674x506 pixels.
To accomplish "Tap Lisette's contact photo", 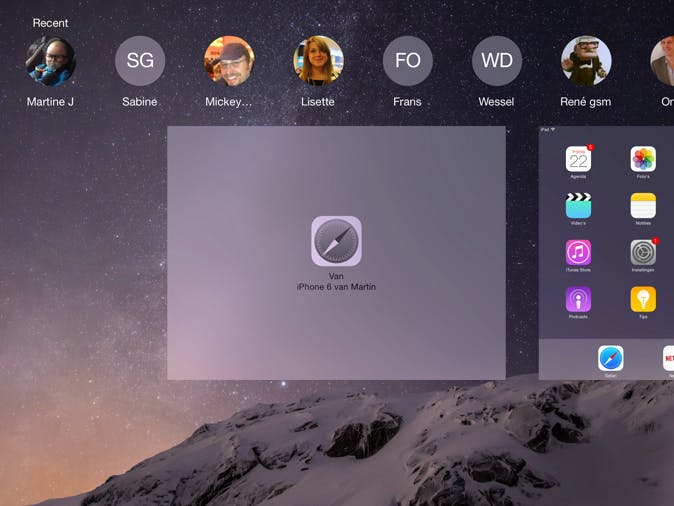I will click(319, 61).
